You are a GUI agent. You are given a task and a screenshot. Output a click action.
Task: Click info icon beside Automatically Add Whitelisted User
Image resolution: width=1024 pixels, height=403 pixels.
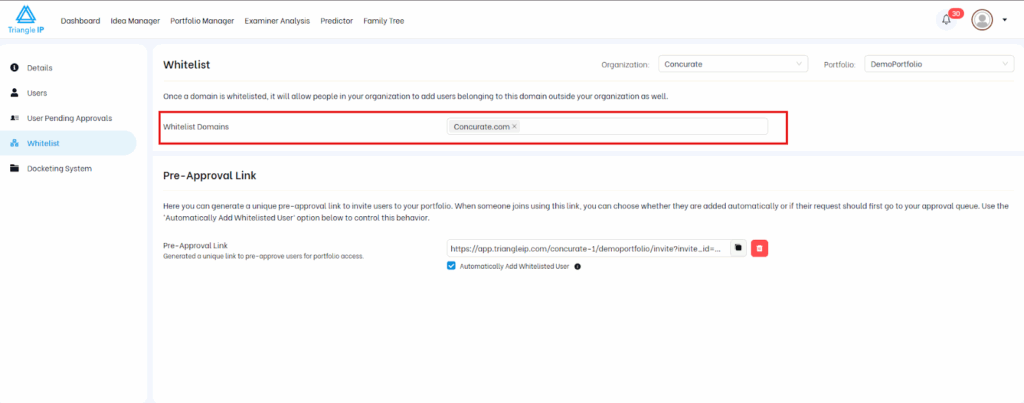coord(578,266)
